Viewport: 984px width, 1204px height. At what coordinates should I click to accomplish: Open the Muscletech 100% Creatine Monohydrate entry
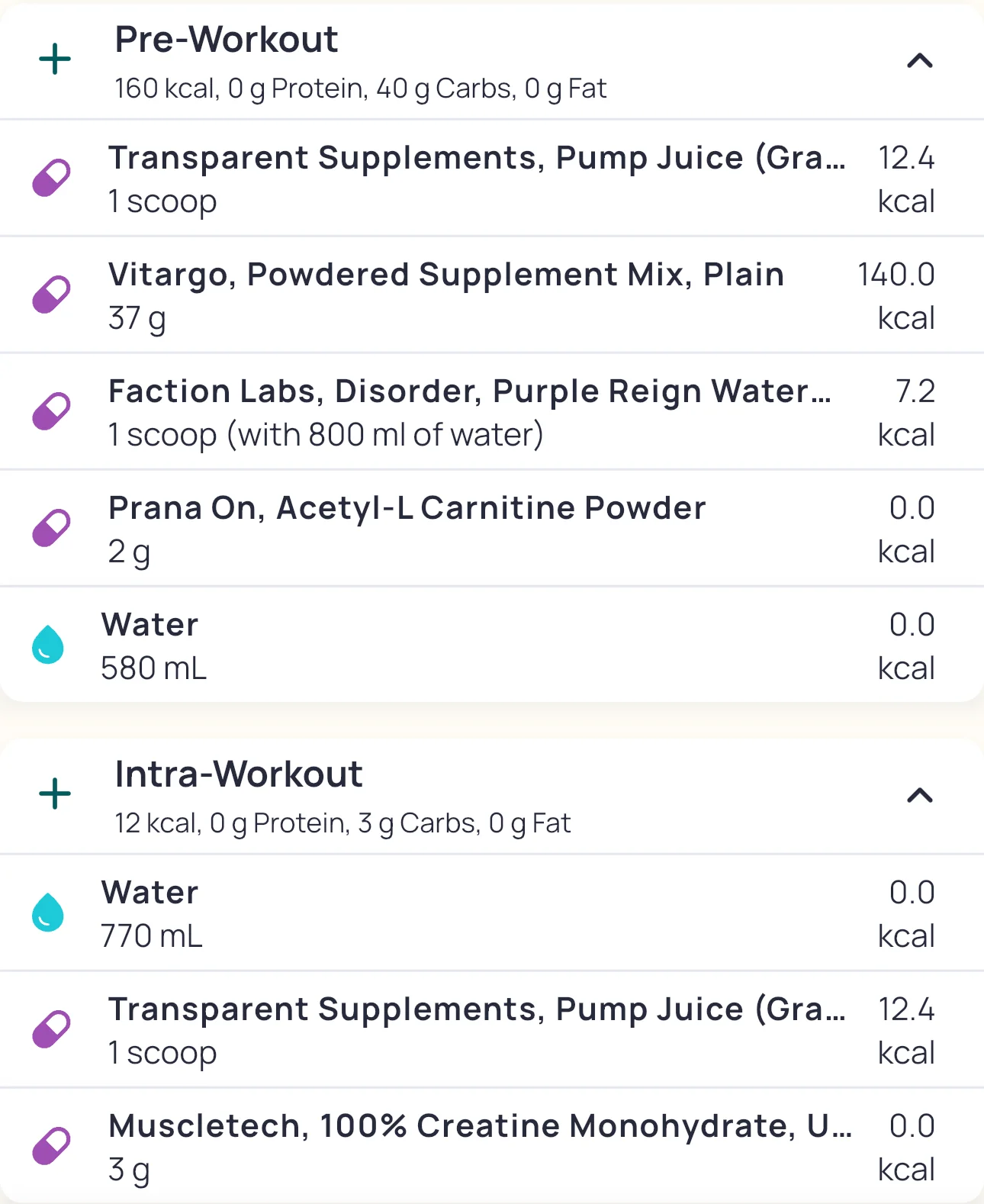click(479, 1126)
